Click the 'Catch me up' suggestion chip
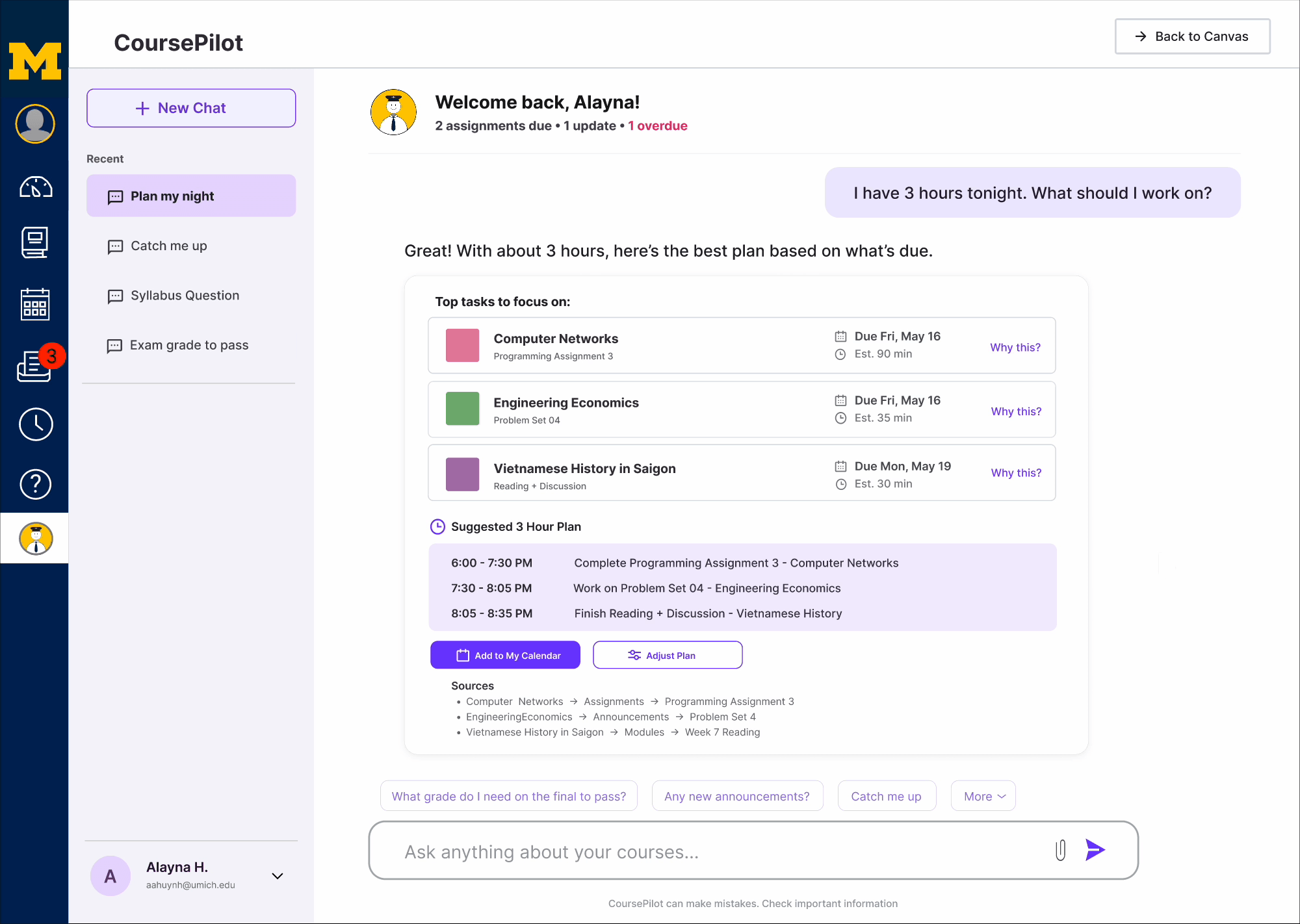Screen dimensions: 1300x924 click(887, 796)
